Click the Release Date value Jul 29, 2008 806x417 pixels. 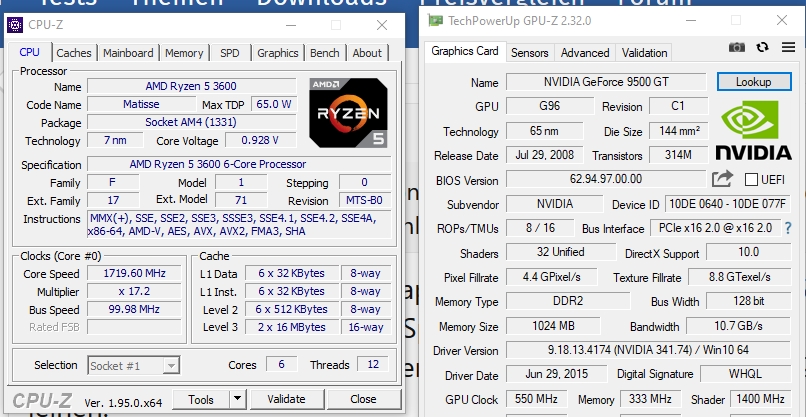(x=544, y=155)
